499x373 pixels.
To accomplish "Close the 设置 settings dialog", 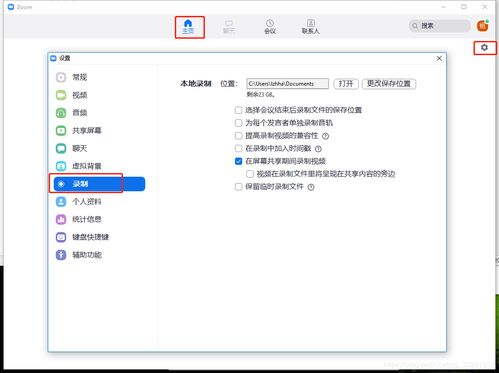I will [x=439, y=58].
